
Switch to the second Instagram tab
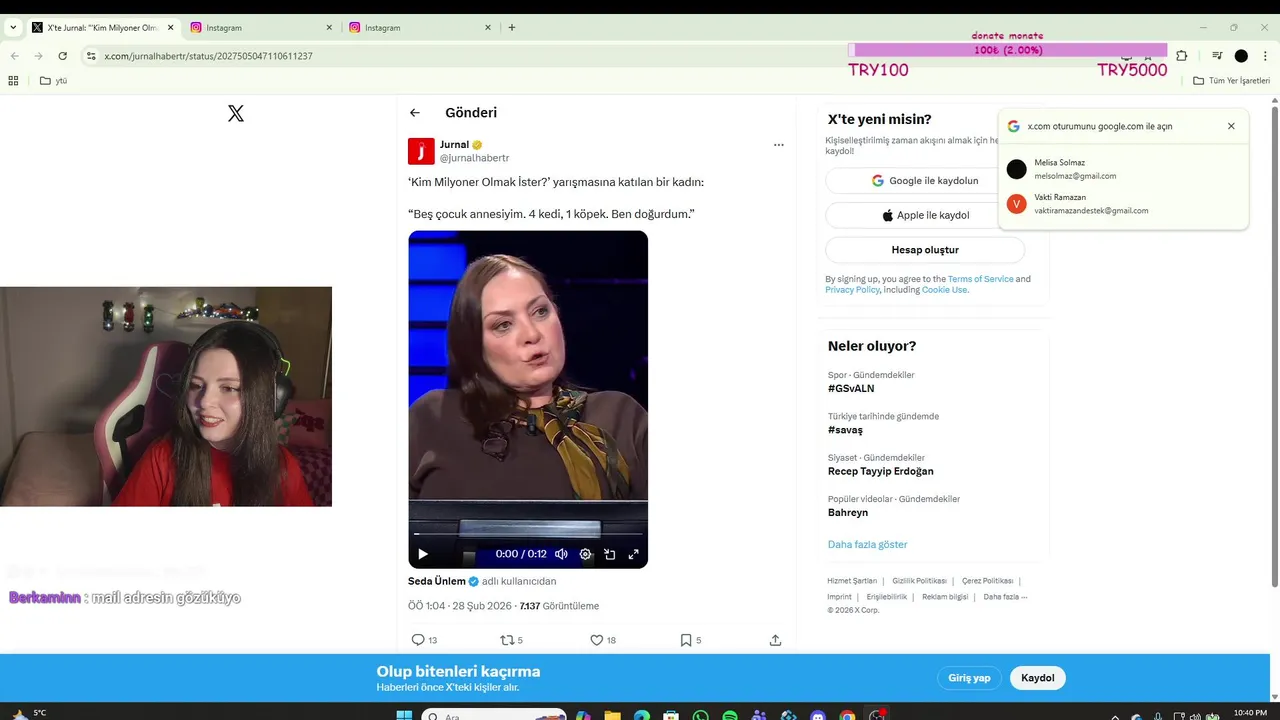click(x=419, y=28)
